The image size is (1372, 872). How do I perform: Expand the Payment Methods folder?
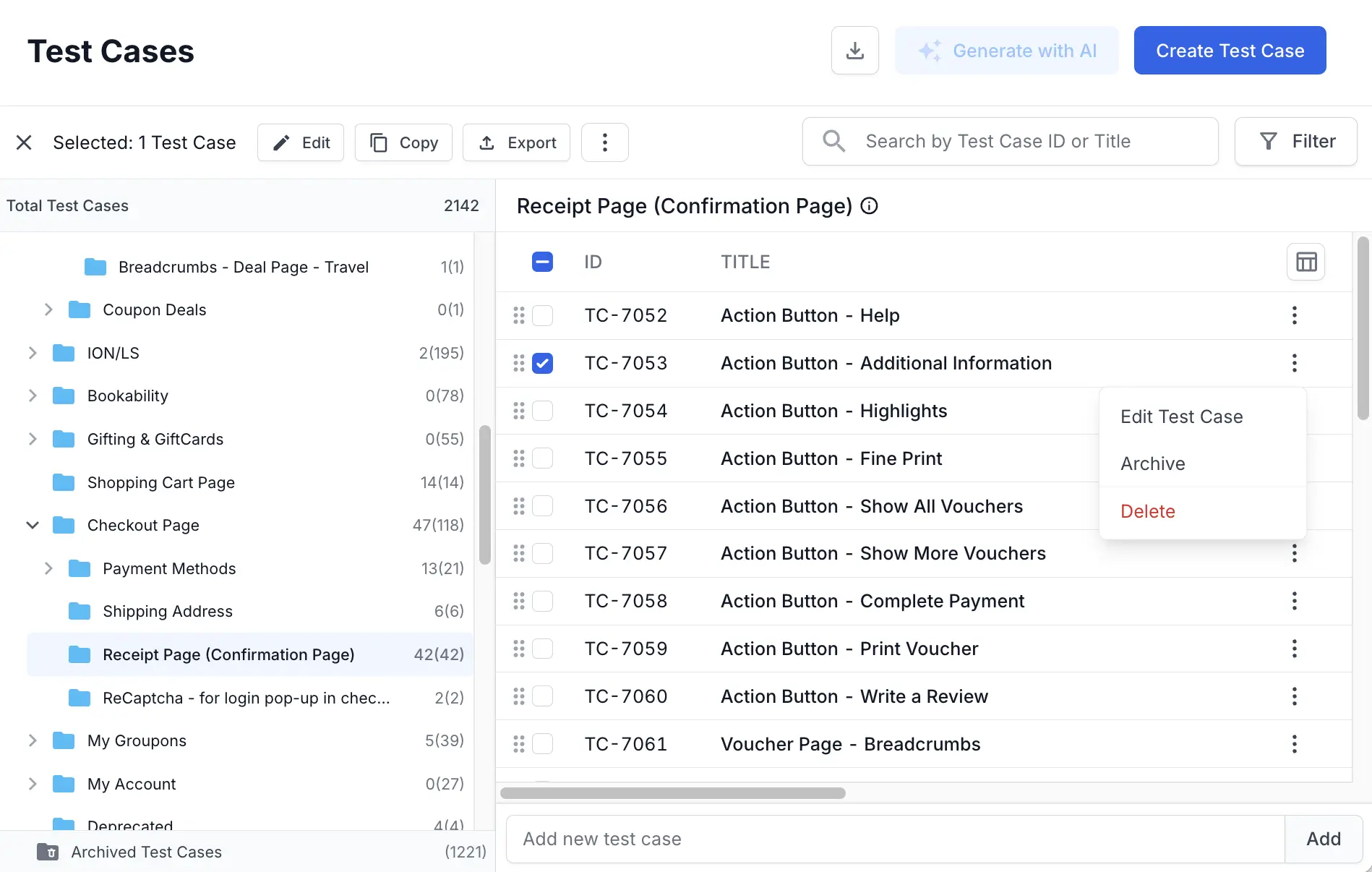pyautogui.click(x=48, y=568)
